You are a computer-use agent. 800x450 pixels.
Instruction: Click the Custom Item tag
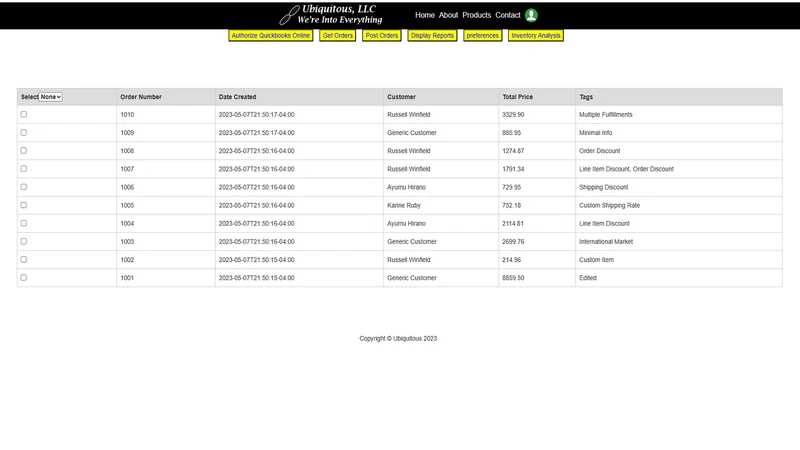pos(596,260)
